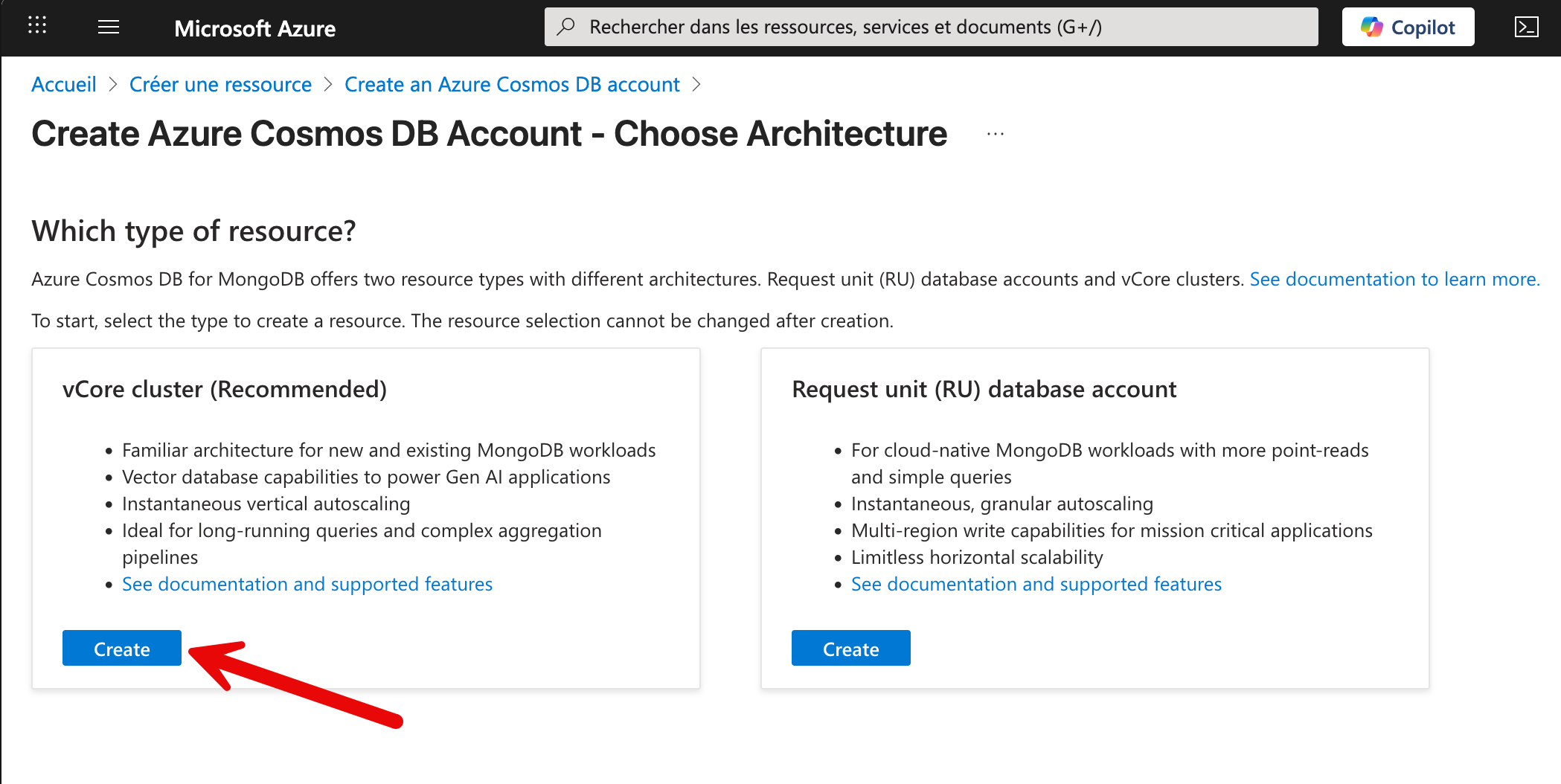The image size is (1561, 784).
Task: Click the Copilot sparkle logo
Action: tap(1374, 26)
